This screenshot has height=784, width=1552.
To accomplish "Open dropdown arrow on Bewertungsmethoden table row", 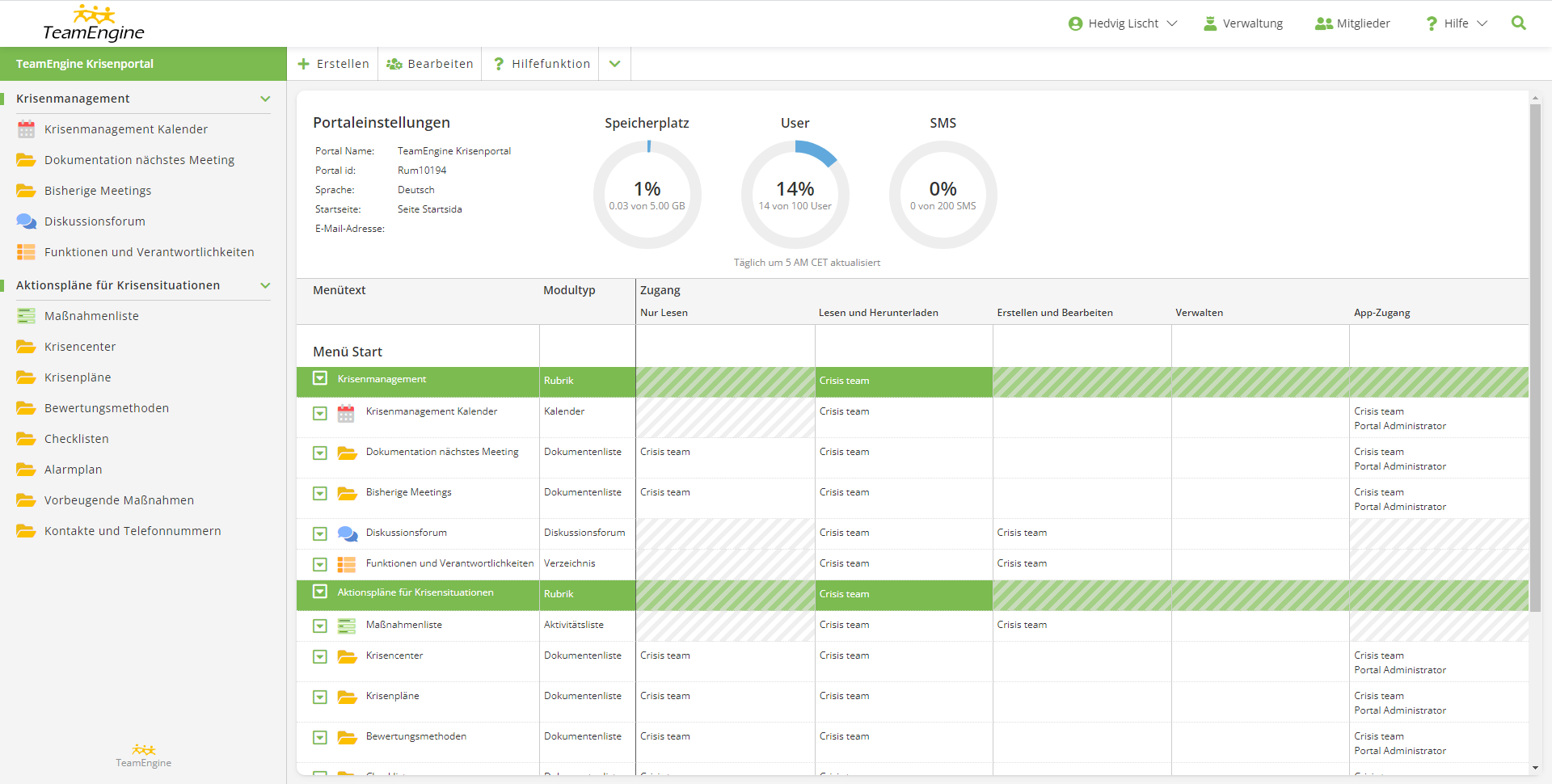I will coord(320,738).
